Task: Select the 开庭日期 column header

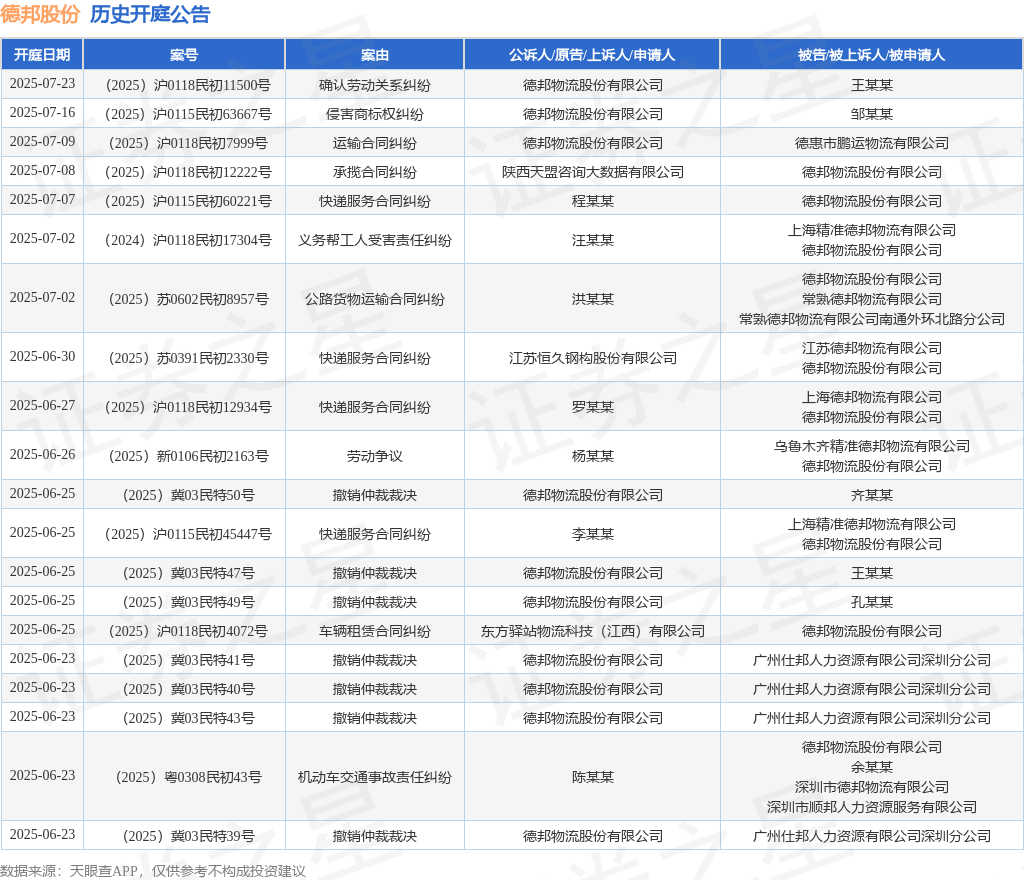Action: tap(42, 55)
